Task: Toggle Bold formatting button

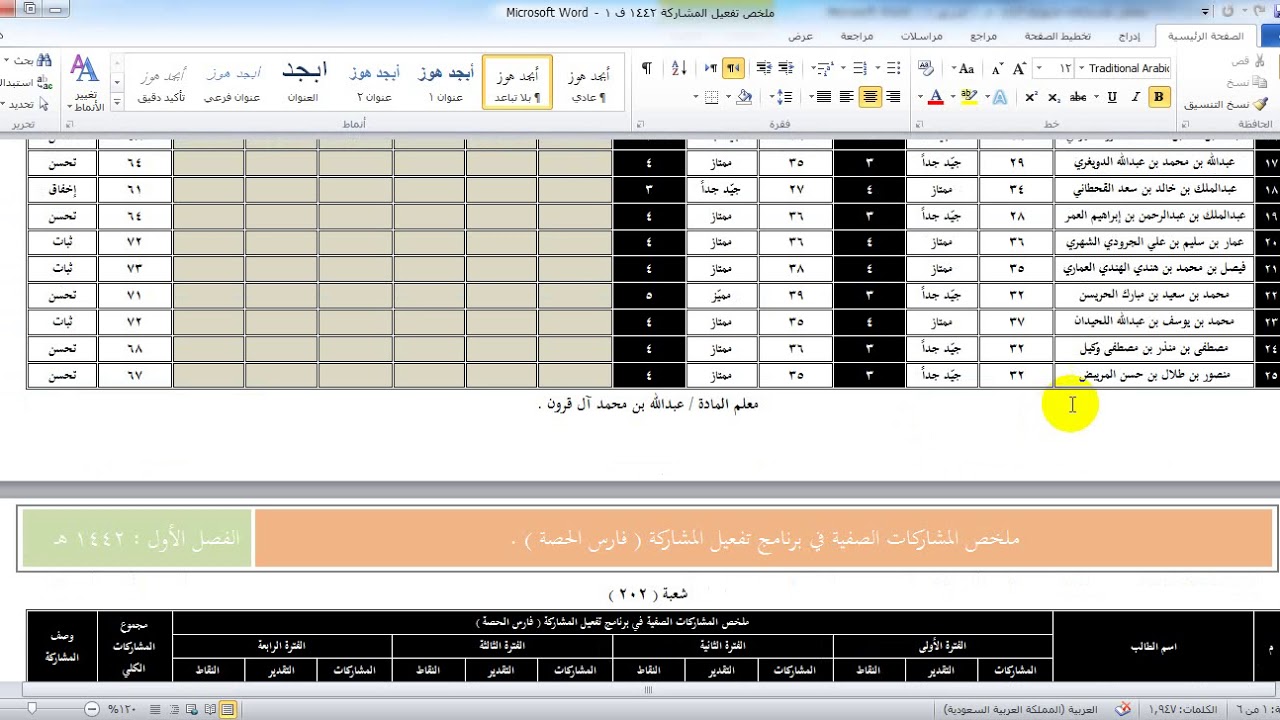Action: pyautogui.click(x=1159, y=97)
